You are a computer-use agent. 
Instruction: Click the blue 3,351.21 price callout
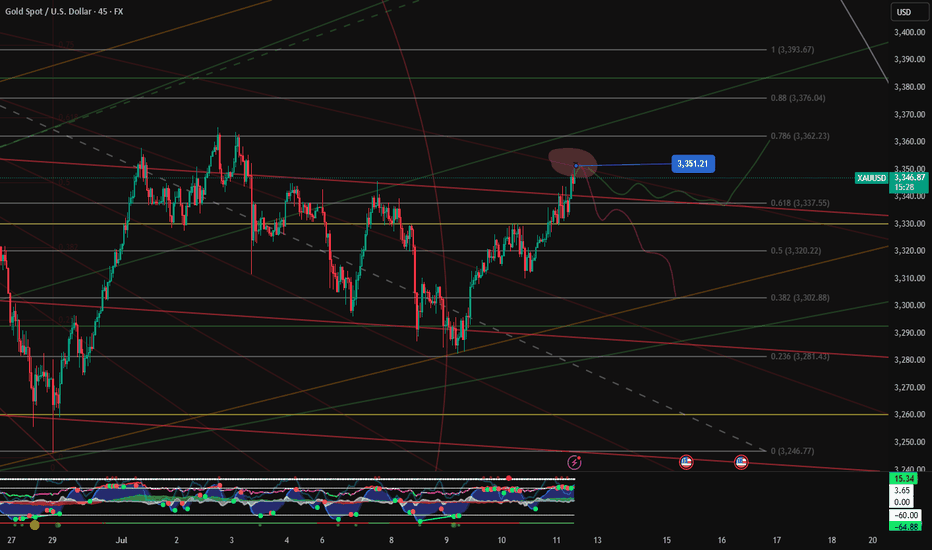(x=693, y=164)
